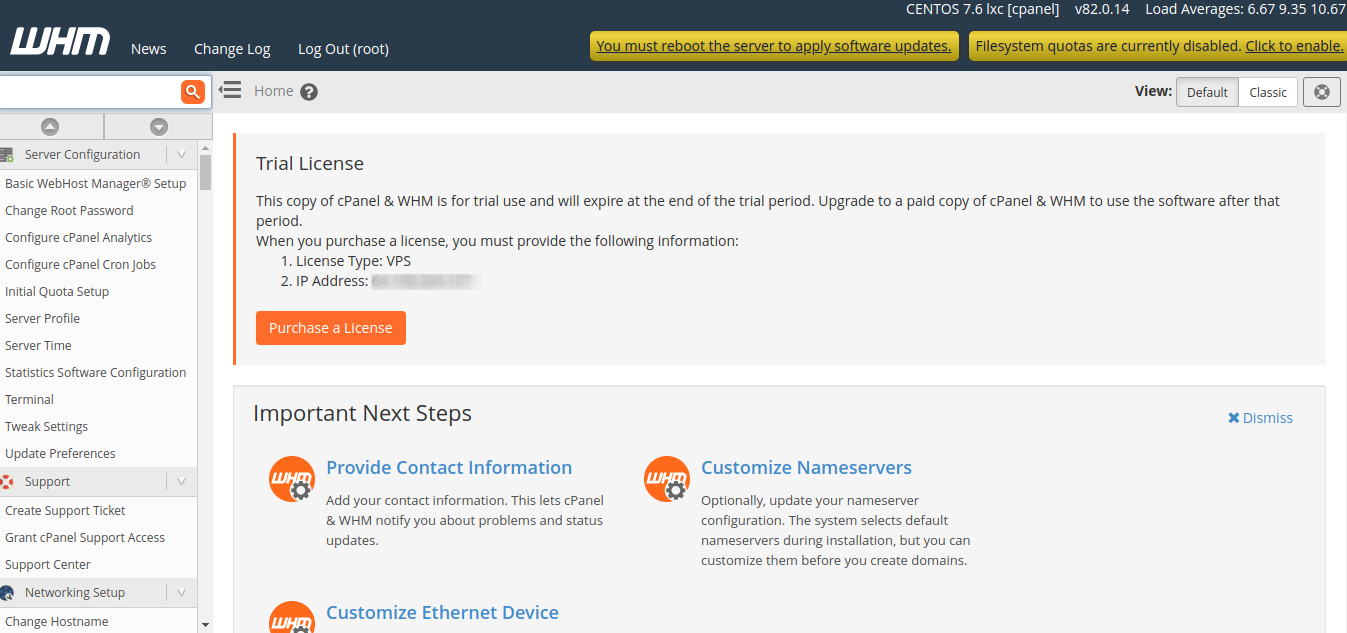The image size is (1347, 633).
Task: Switch to Classic view
Action: tap(1268, 92)
